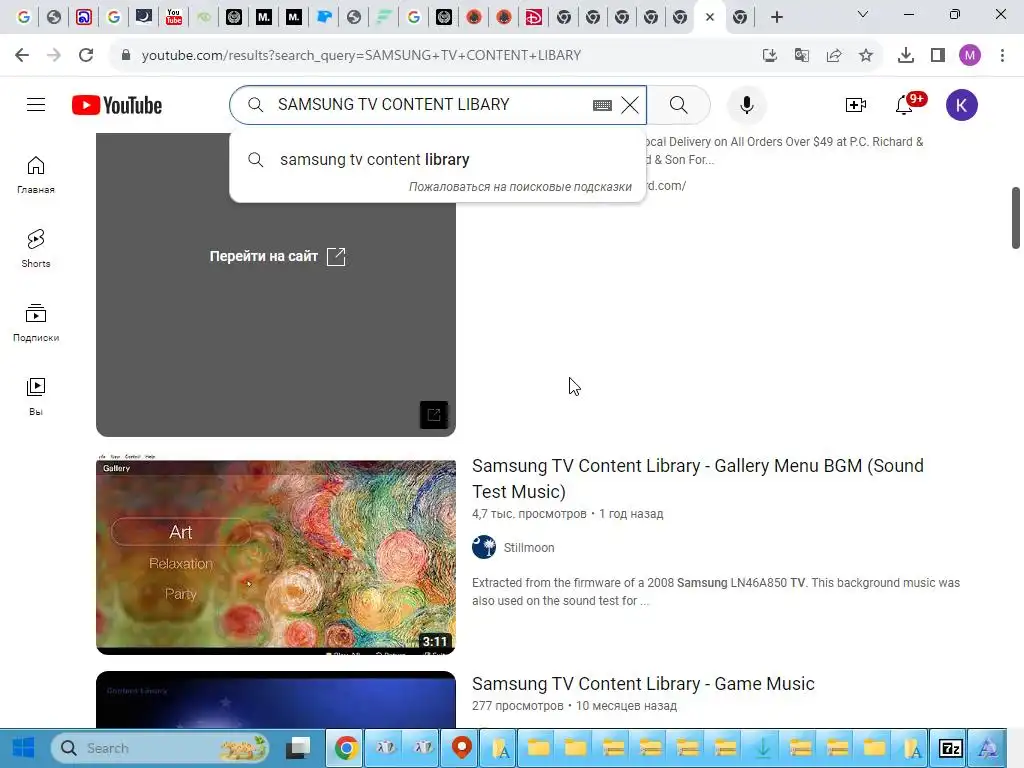The image size is (1024, 768).
Task: Click the on-screen keyboard icon in search box
Action: point(602,105)
